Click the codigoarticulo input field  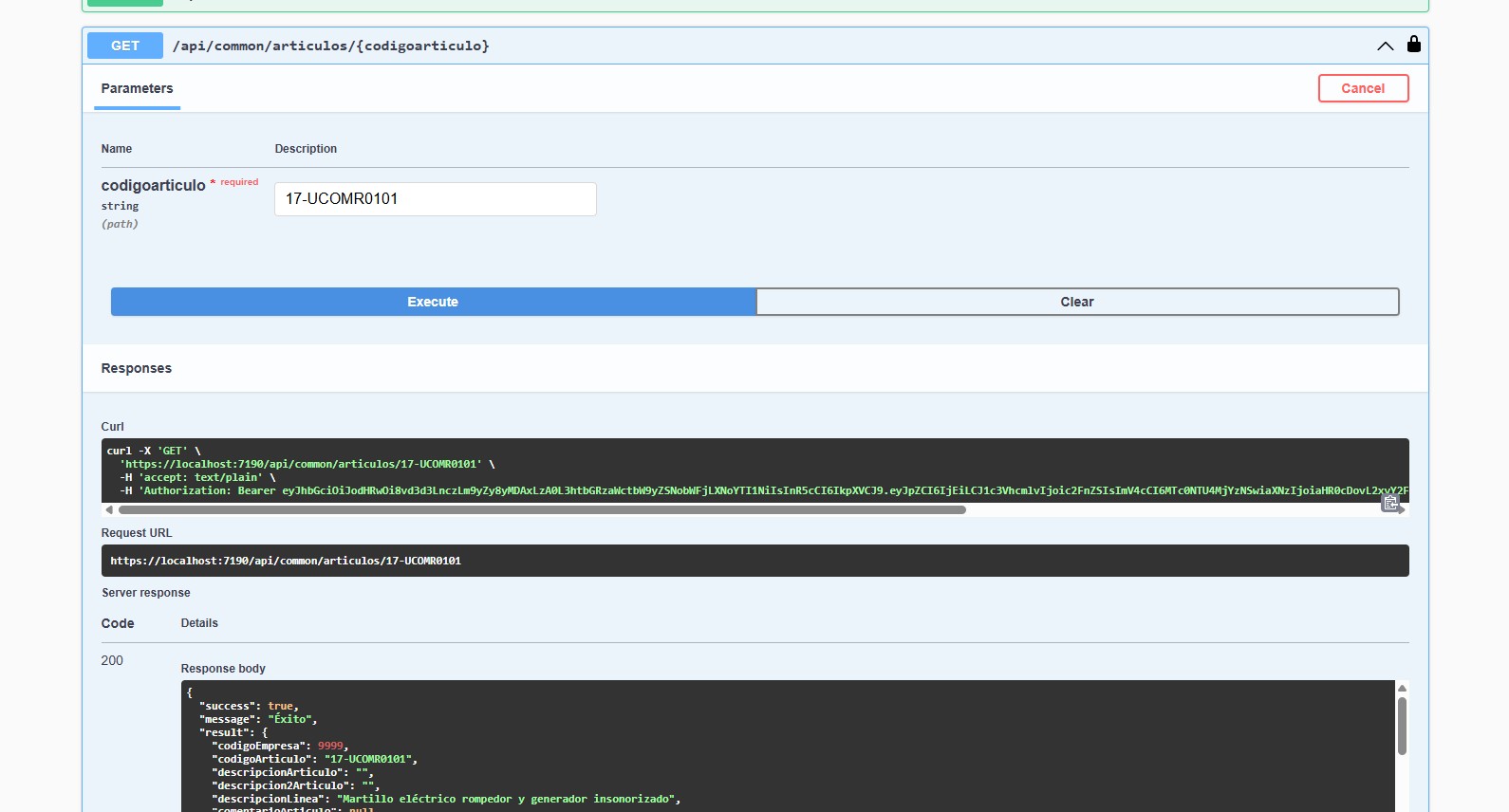tap(436, 199)
